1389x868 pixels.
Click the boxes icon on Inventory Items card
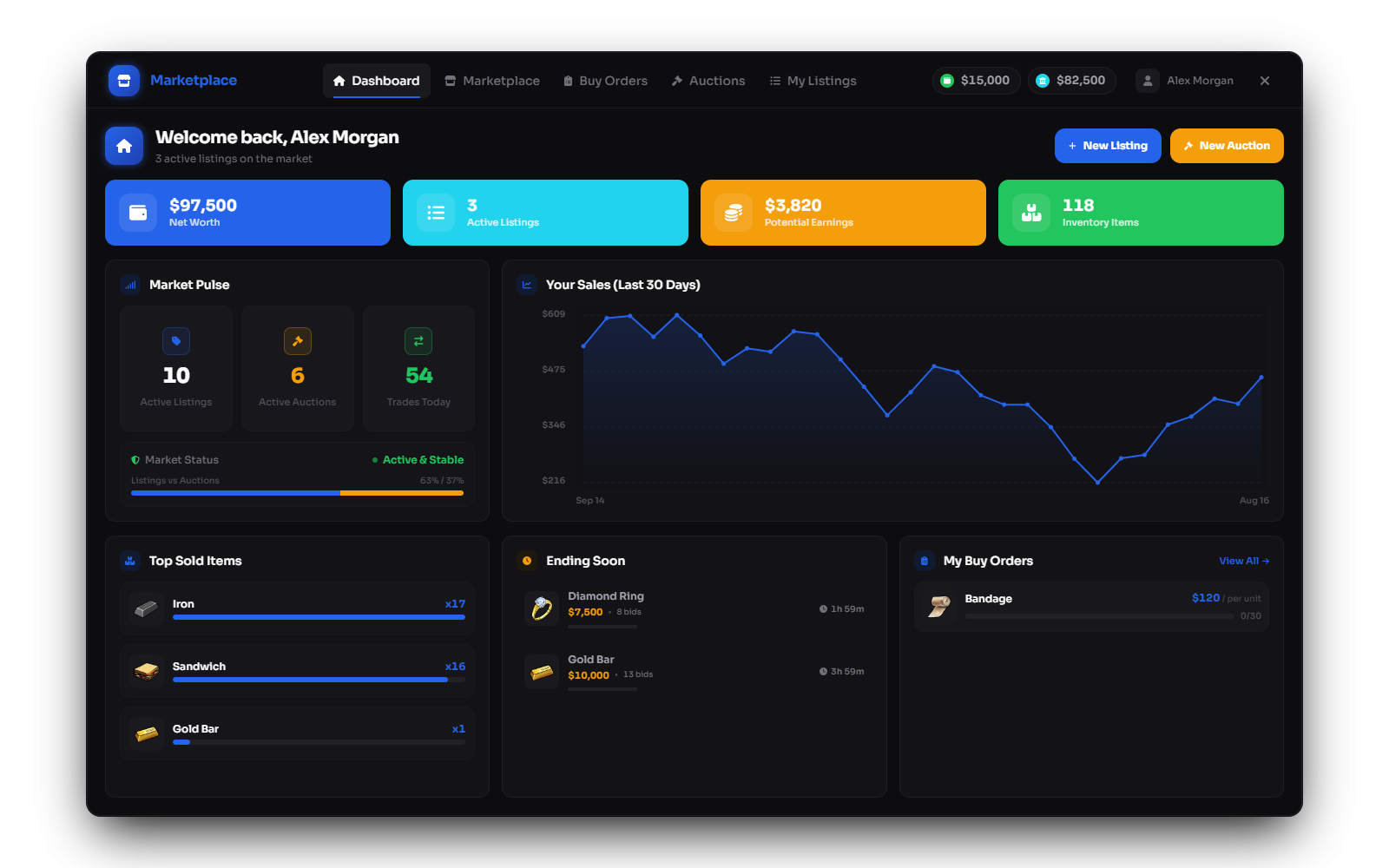(1031, 213)
